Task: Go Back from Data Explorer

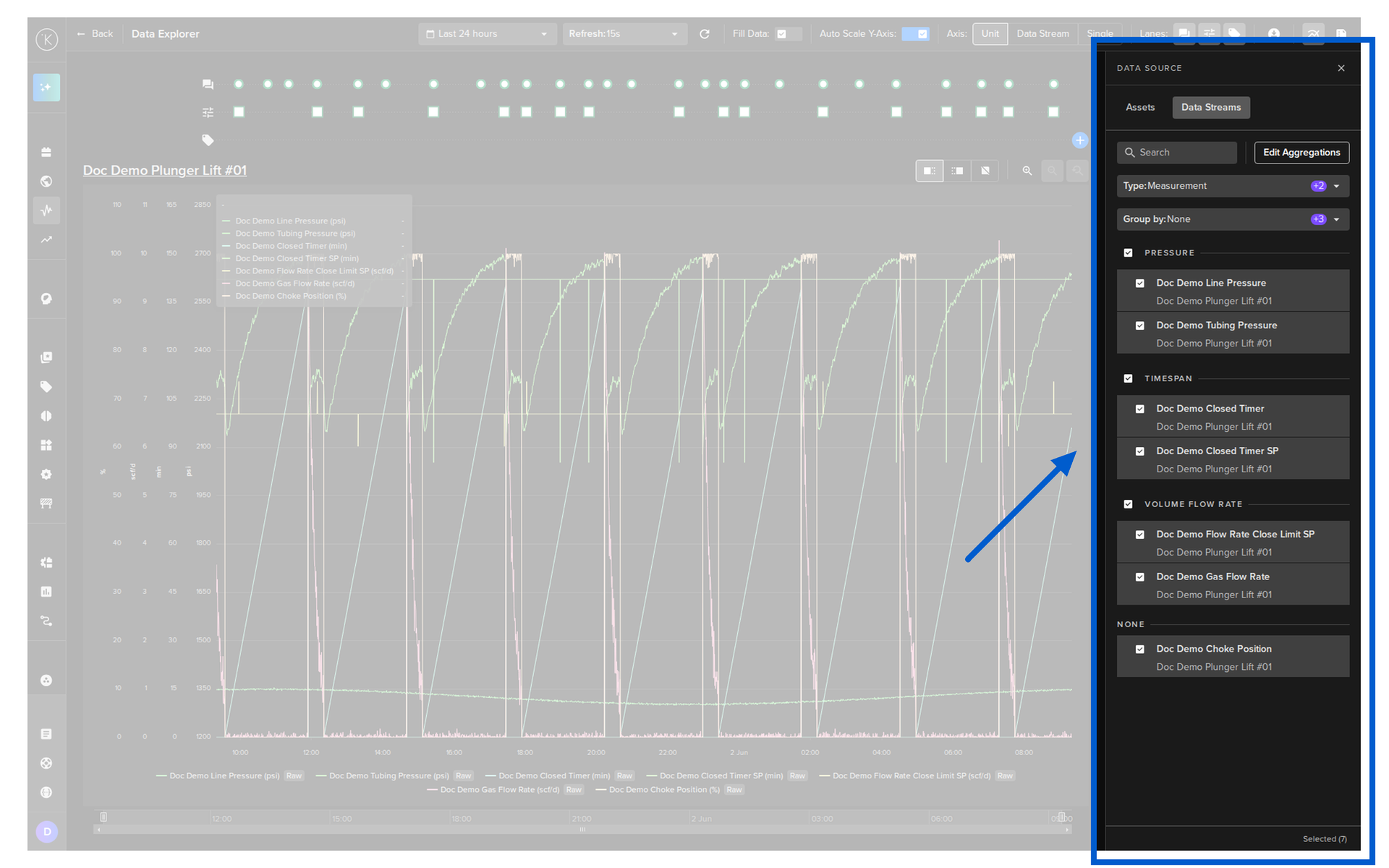Action: pos(95,34)
